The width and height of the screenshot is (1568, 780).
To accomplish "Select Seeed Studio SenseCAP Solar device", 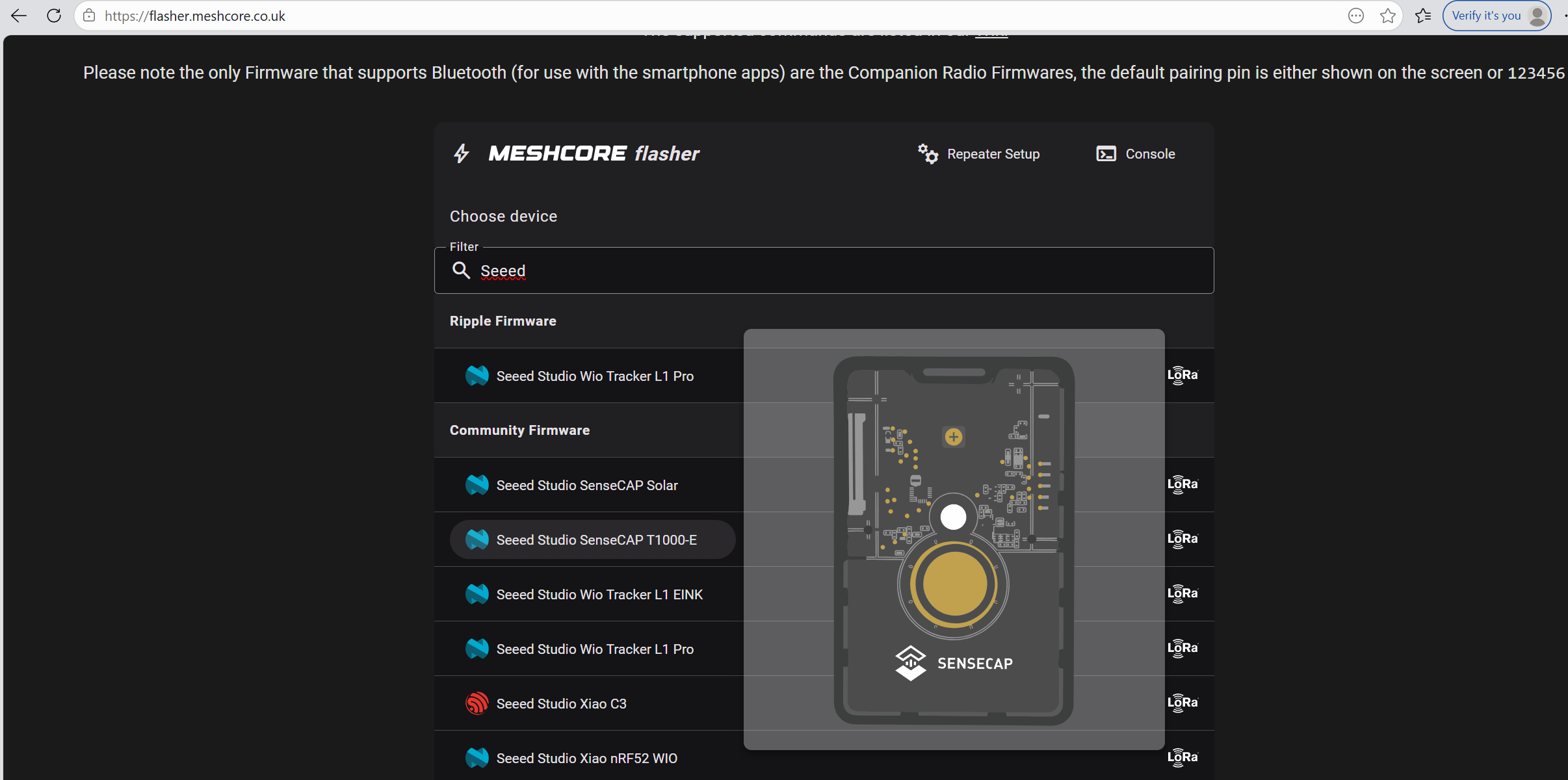I will pos(586,485).
